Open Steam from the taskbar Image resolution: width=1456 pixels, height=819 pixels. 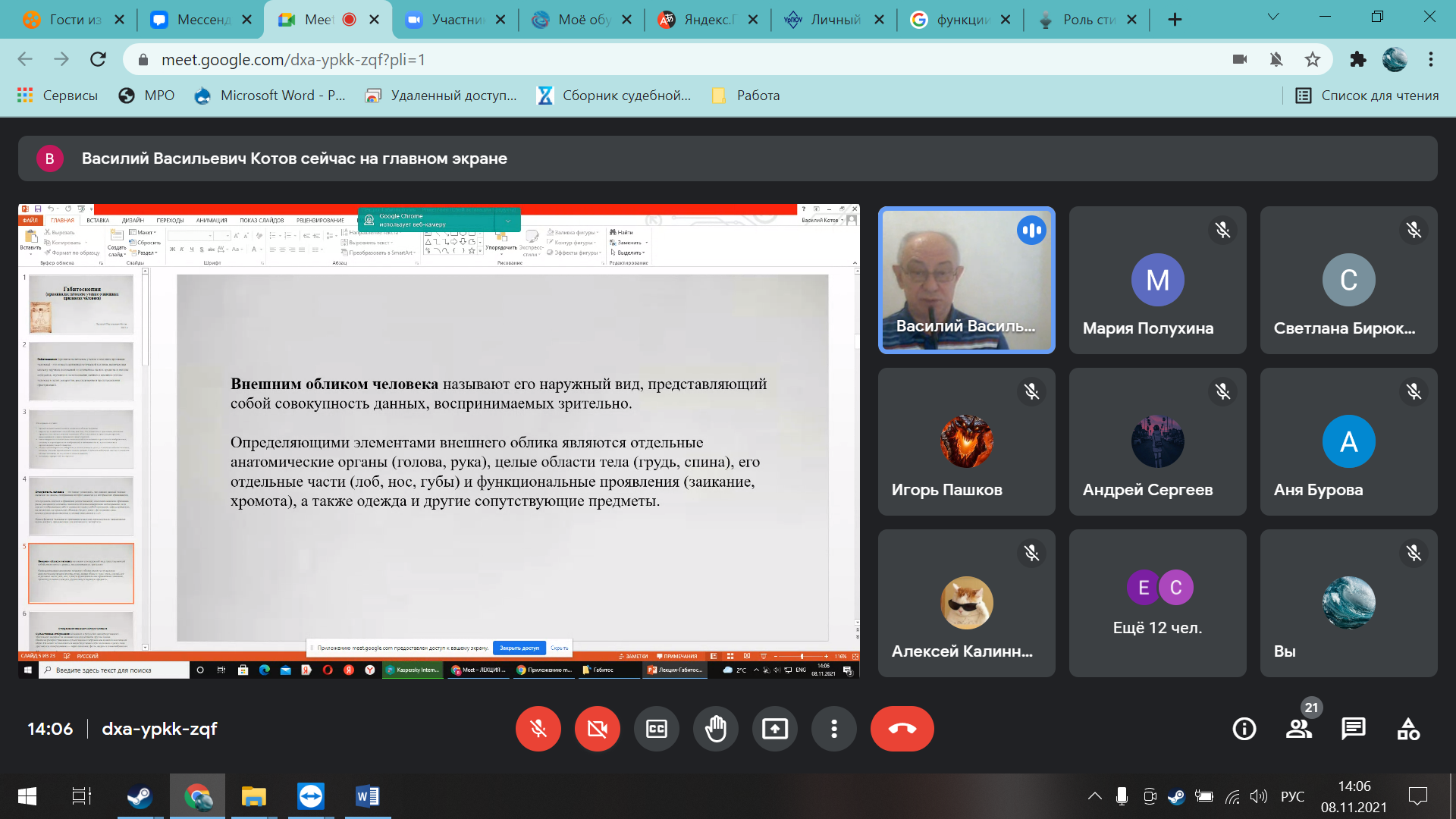tap(140, 796)
